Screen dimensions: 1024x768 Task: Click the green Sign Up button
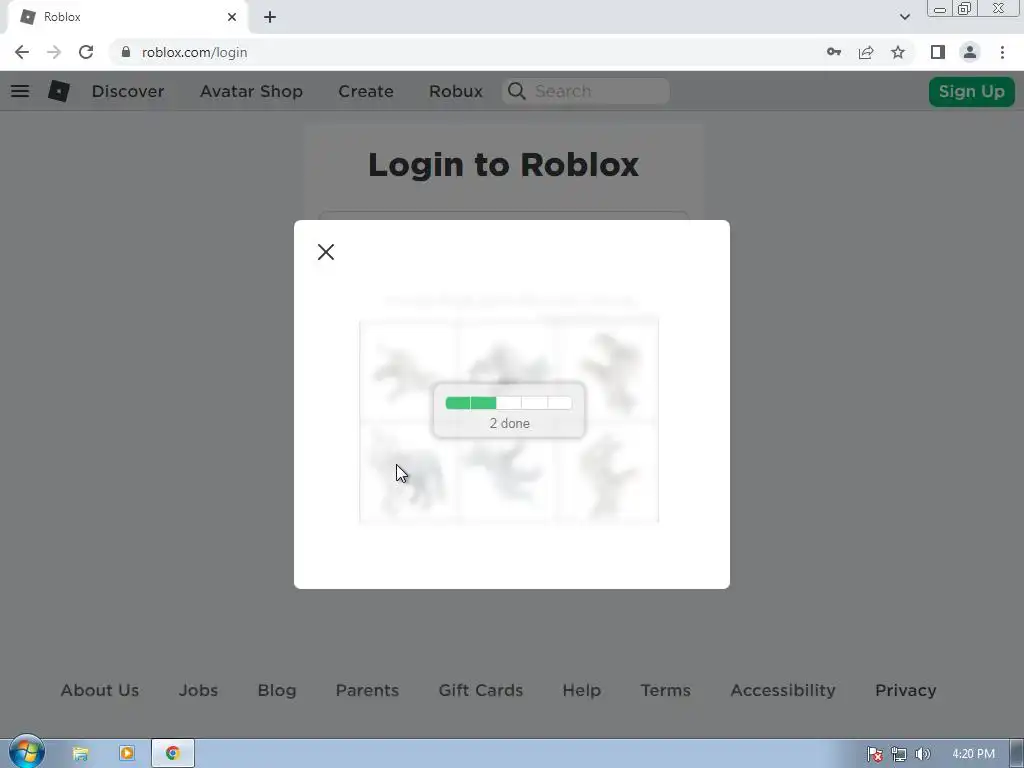972,91
